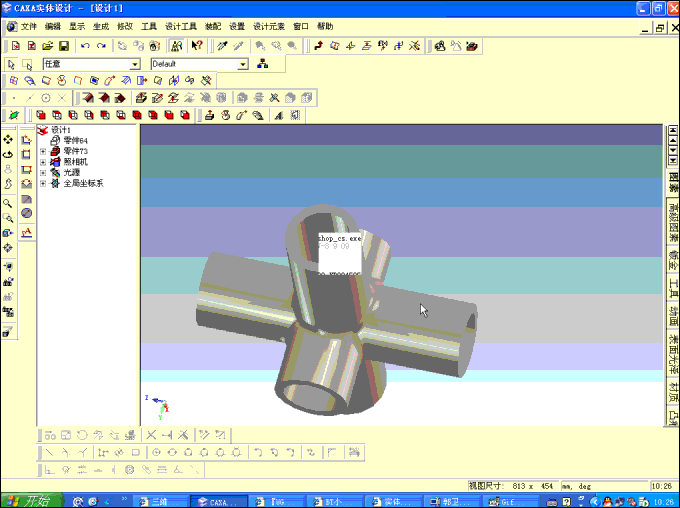
Task: Switch to the 钣金 catalog tab
Action: coord(673,260)
